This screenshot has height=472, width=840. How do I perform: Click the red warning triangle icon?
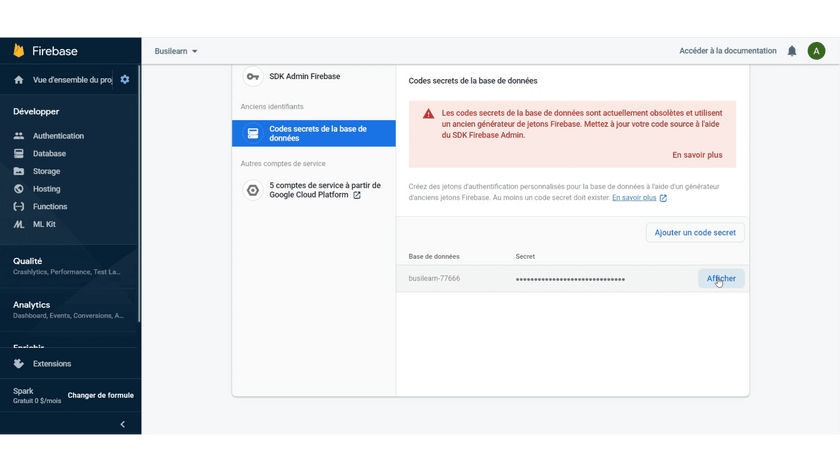point(429,114)
